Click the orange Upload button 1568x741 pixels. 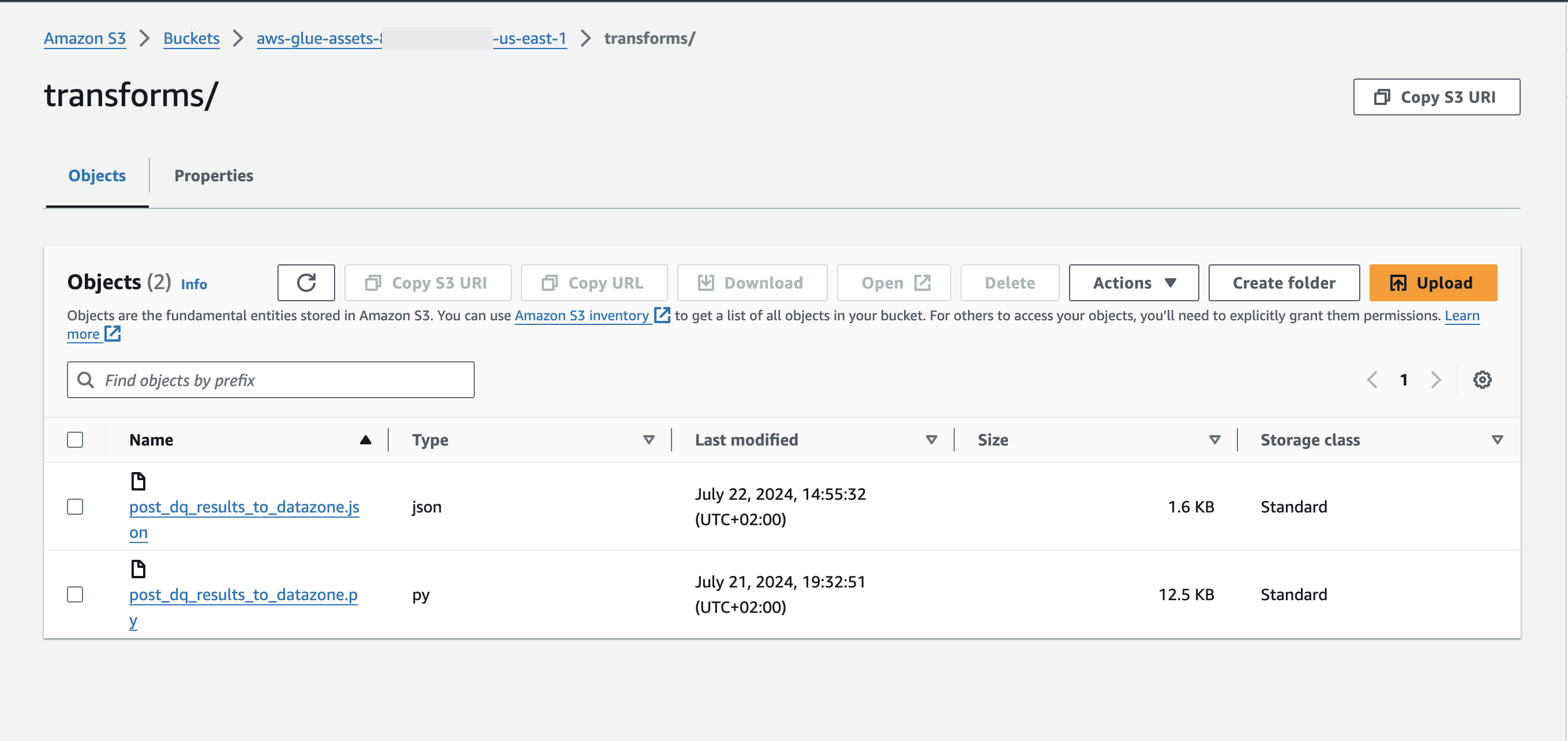click(1432, 283)
